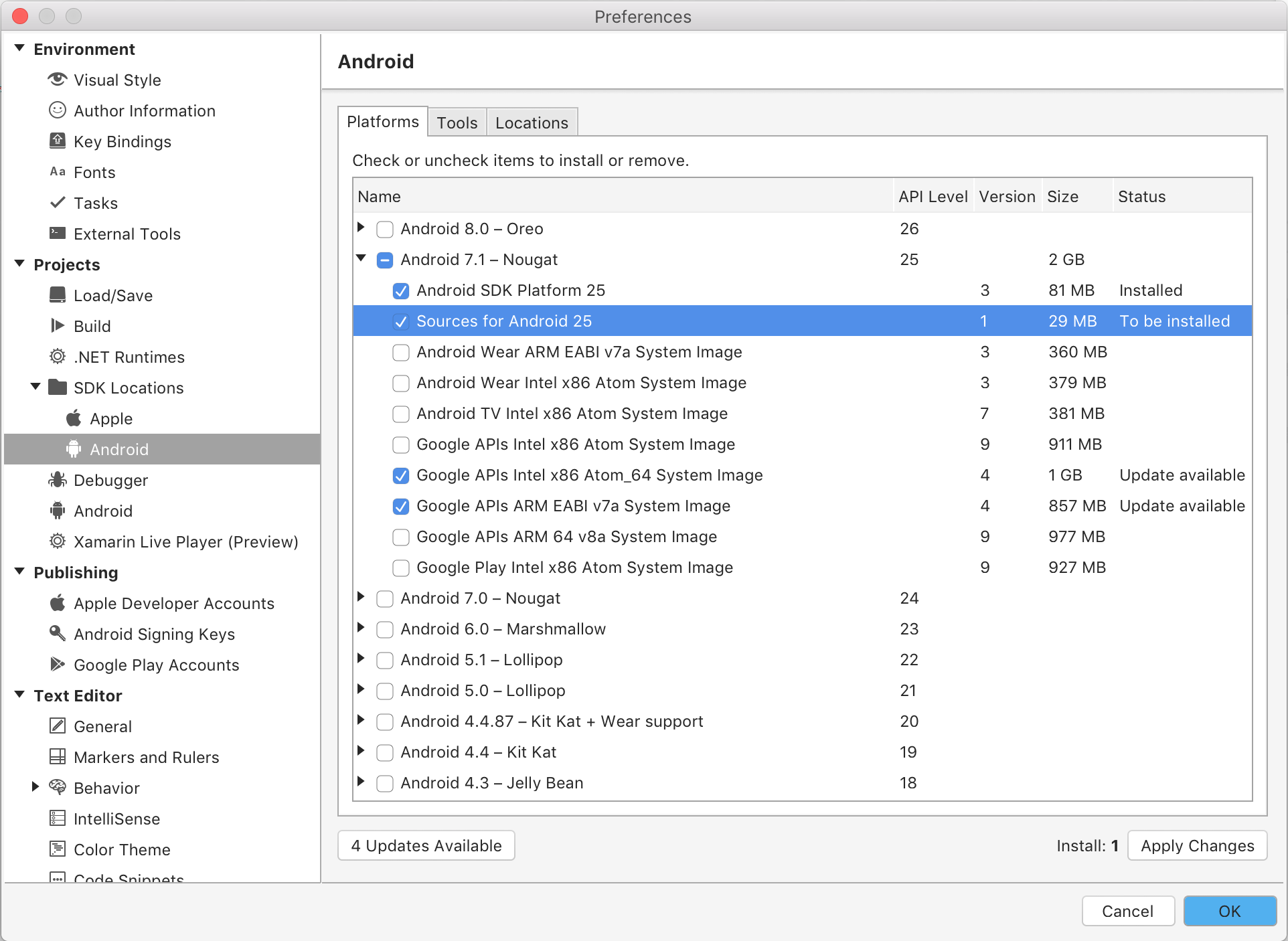Click the Markers and Rulers grid icon
Screen dimensions: 1288x941
pos(58,756)
